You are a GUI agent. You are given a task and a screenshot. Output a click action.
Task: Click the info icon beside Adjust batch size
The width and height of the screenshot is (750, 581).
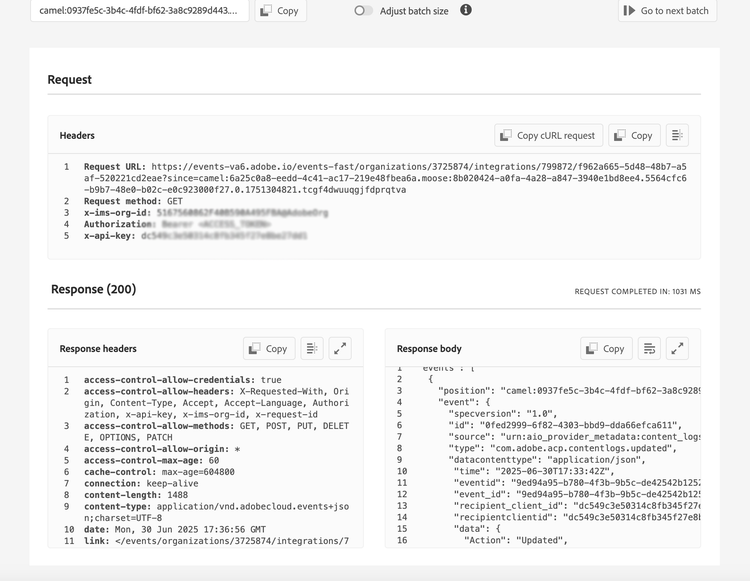(x=465, y=10)
